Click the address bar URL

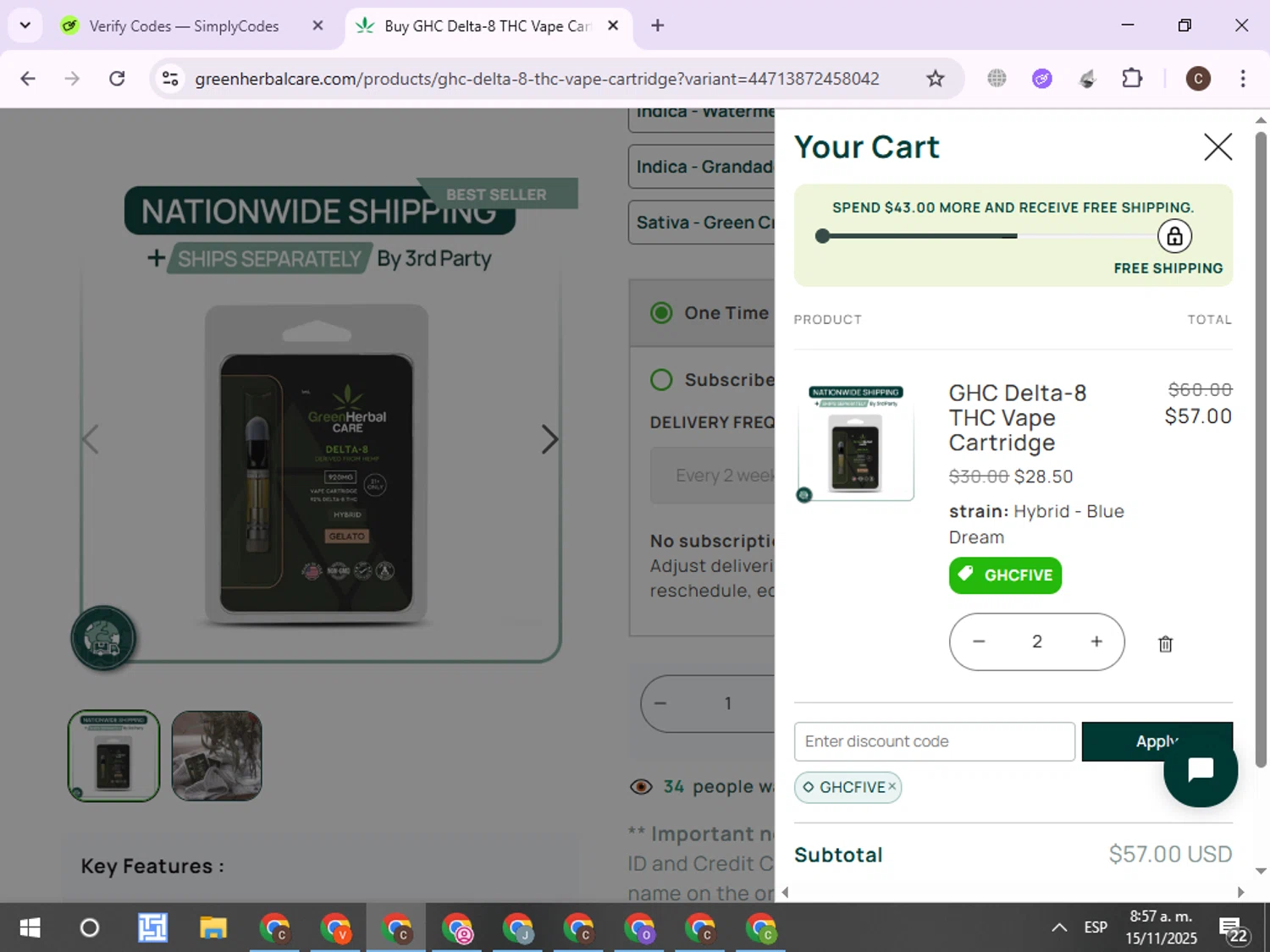pyautogui.click(x=537, y=79)
